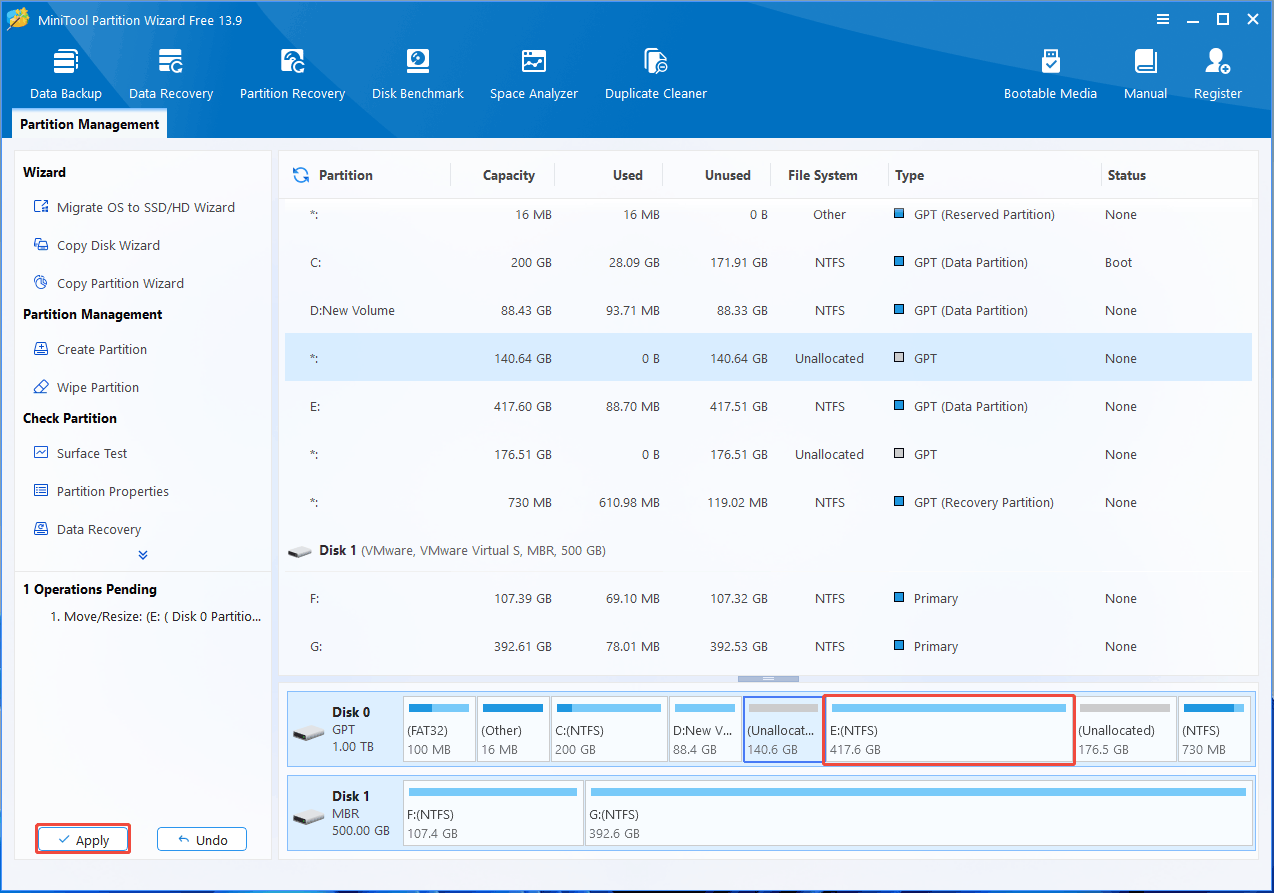This screenshot has width=1274, height=893.
Task: Click the splitter handle above disk map
Action: point(768,679)
